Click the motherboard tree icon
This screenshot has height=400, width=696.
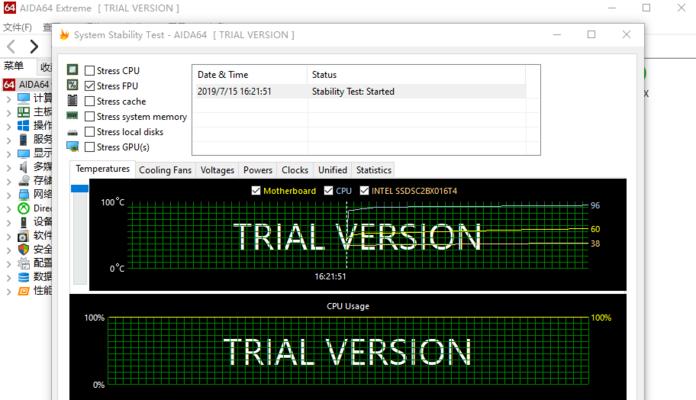coord(24,112)
